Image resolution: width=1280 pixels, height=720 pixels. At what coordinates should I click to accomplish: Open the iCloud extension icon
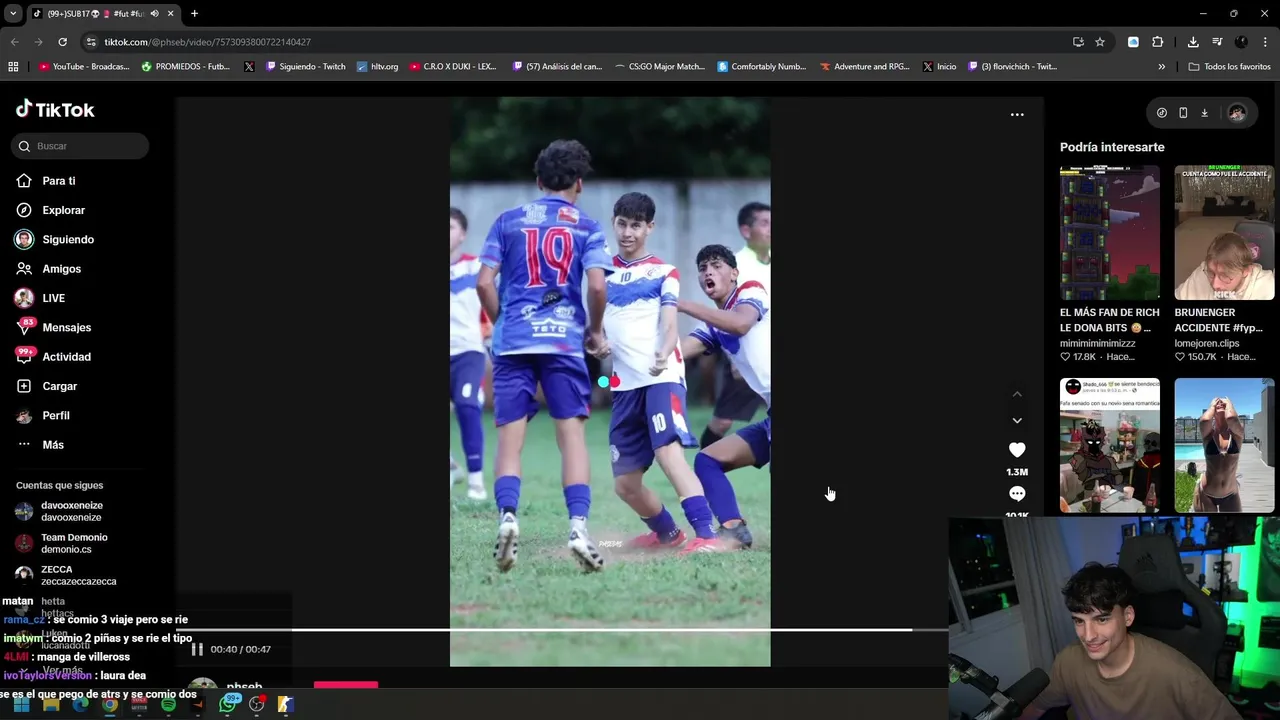click(x=1133, y=42)
